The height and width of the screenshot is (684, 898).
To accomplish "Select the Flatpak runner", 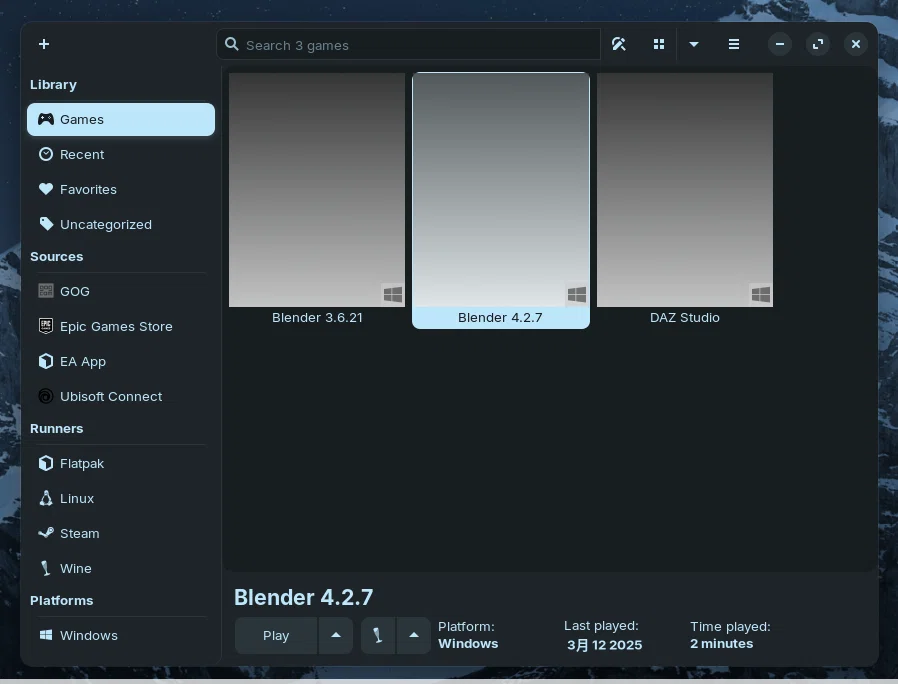I will [121, 463].
